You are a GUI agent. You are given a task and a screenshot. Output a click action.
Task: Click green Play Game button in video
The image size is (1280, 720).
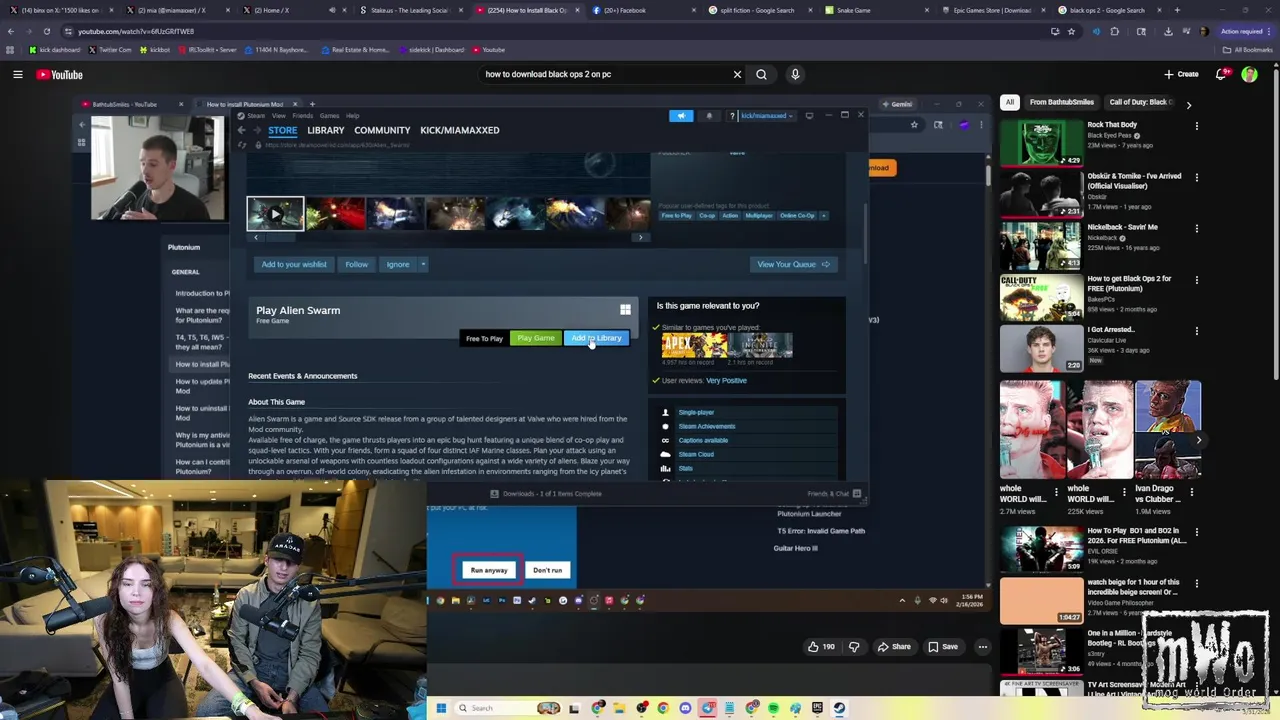536,338
